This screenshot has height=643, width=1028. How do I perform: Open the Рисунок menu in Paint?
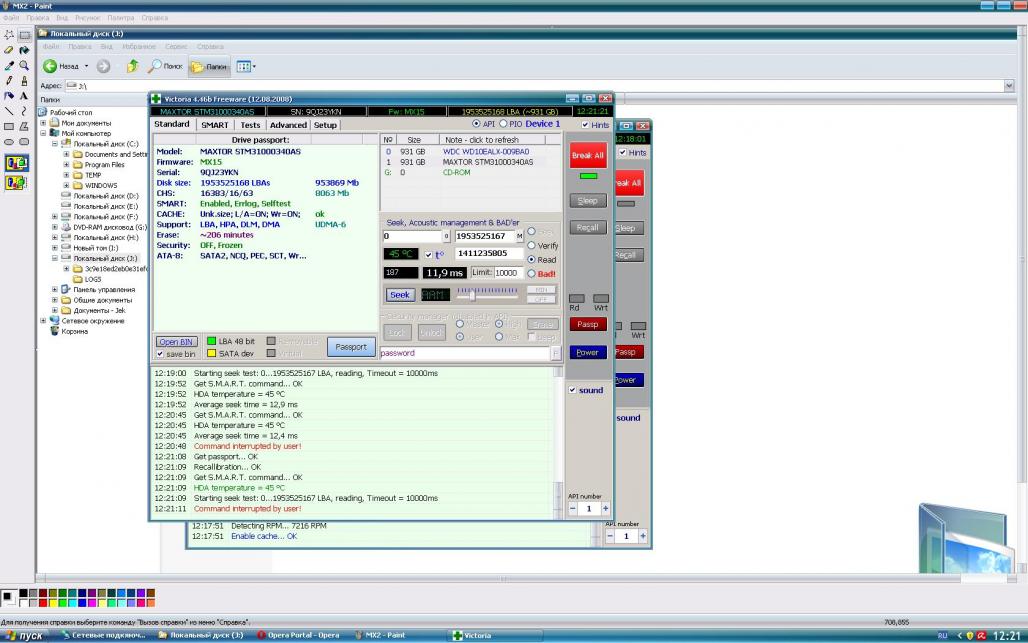87,18
